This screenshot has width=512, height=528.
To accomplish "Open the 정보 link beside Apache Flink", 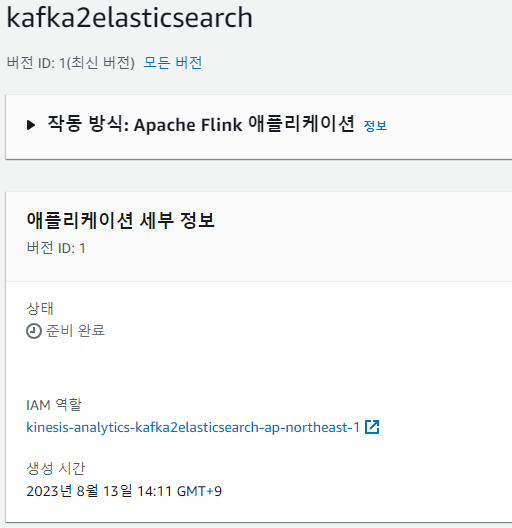I will (x=375, y=126).
